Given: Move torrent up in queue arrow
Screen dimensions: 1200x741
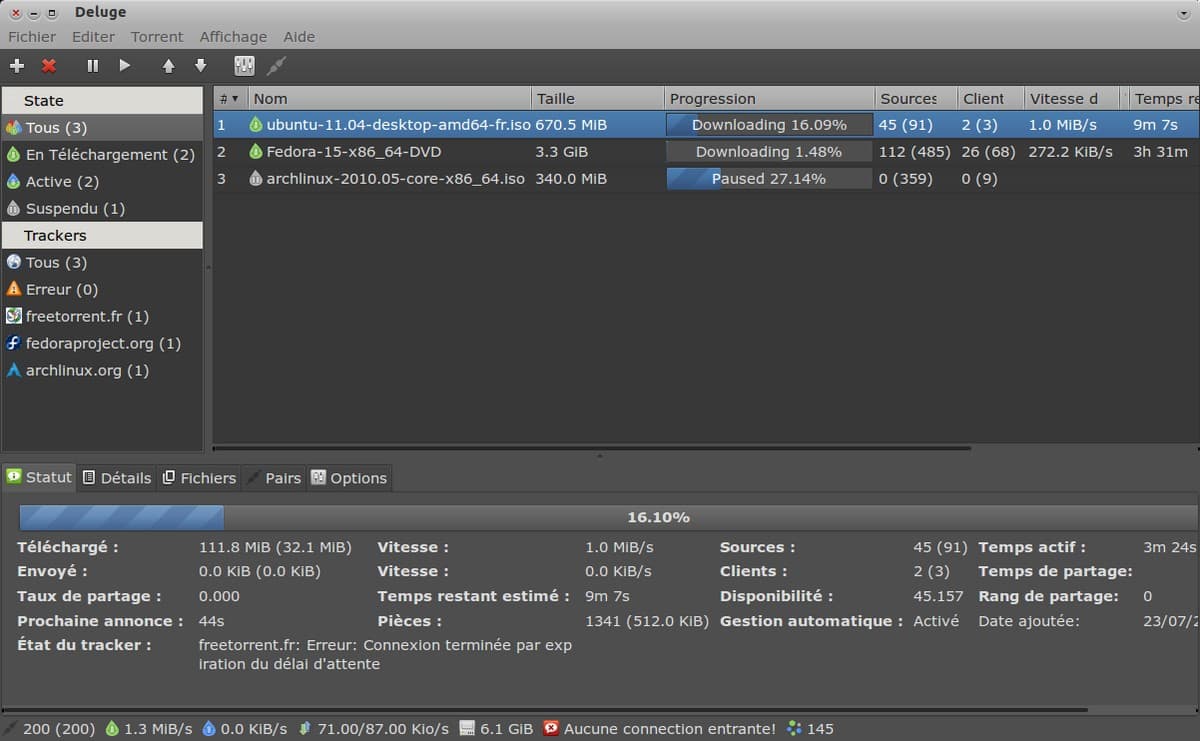Looking at the screenshot, I should click(168, 66).
